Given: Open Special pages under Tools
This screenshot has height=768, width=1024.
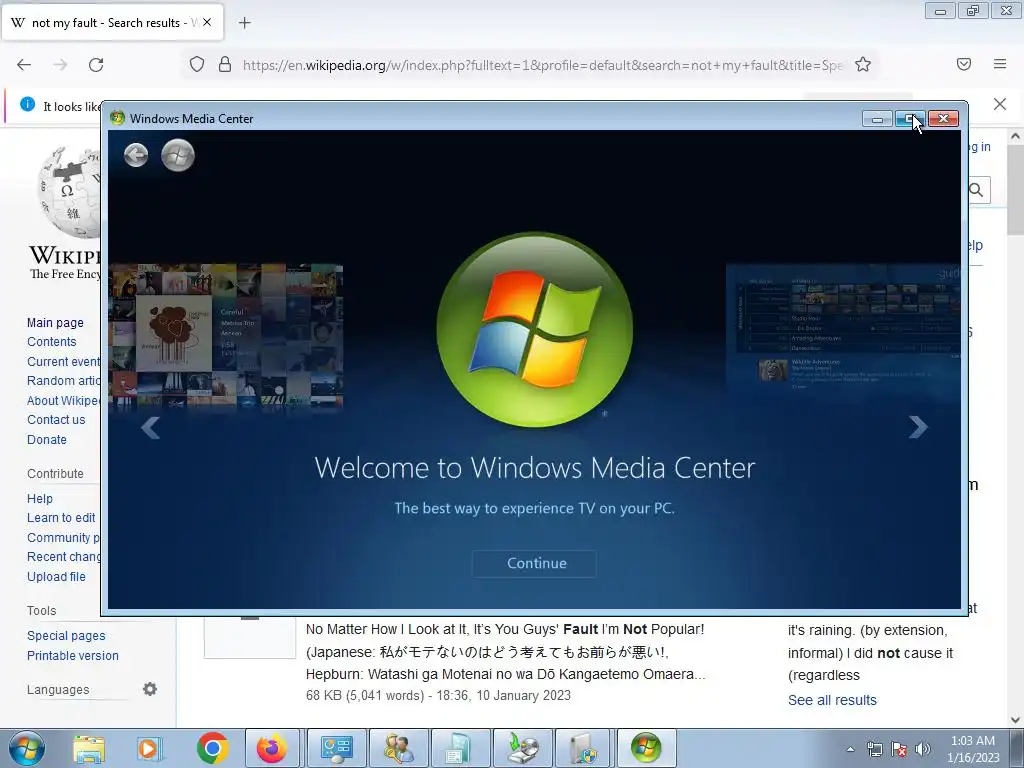Looking at the screenshot, I should click(66, 635).
